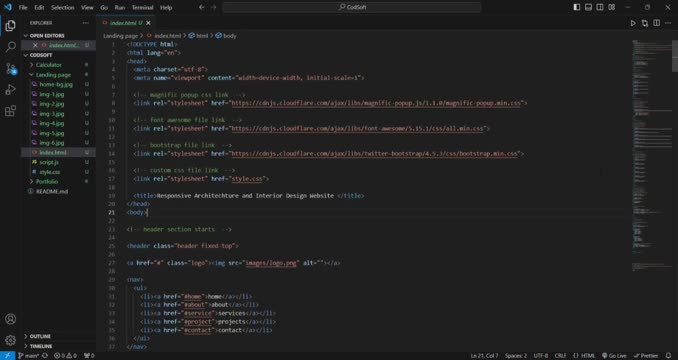Click Prettier in status bar
Screen dimensions: 678x360
tap(646, 356)
